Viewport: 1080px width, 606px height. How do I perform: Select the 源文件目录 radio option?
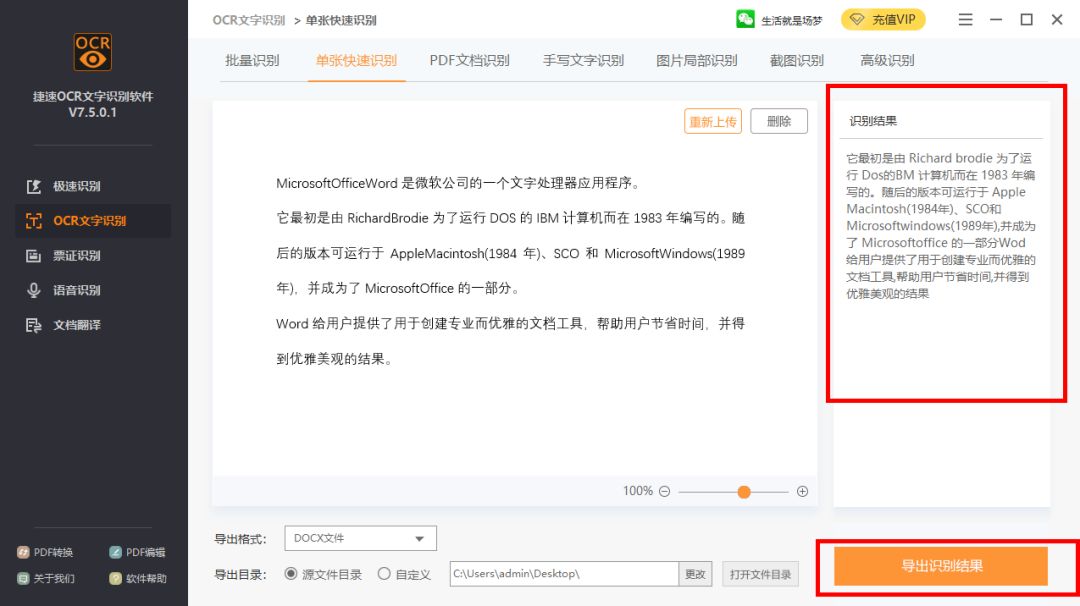(x=323, y=574)
